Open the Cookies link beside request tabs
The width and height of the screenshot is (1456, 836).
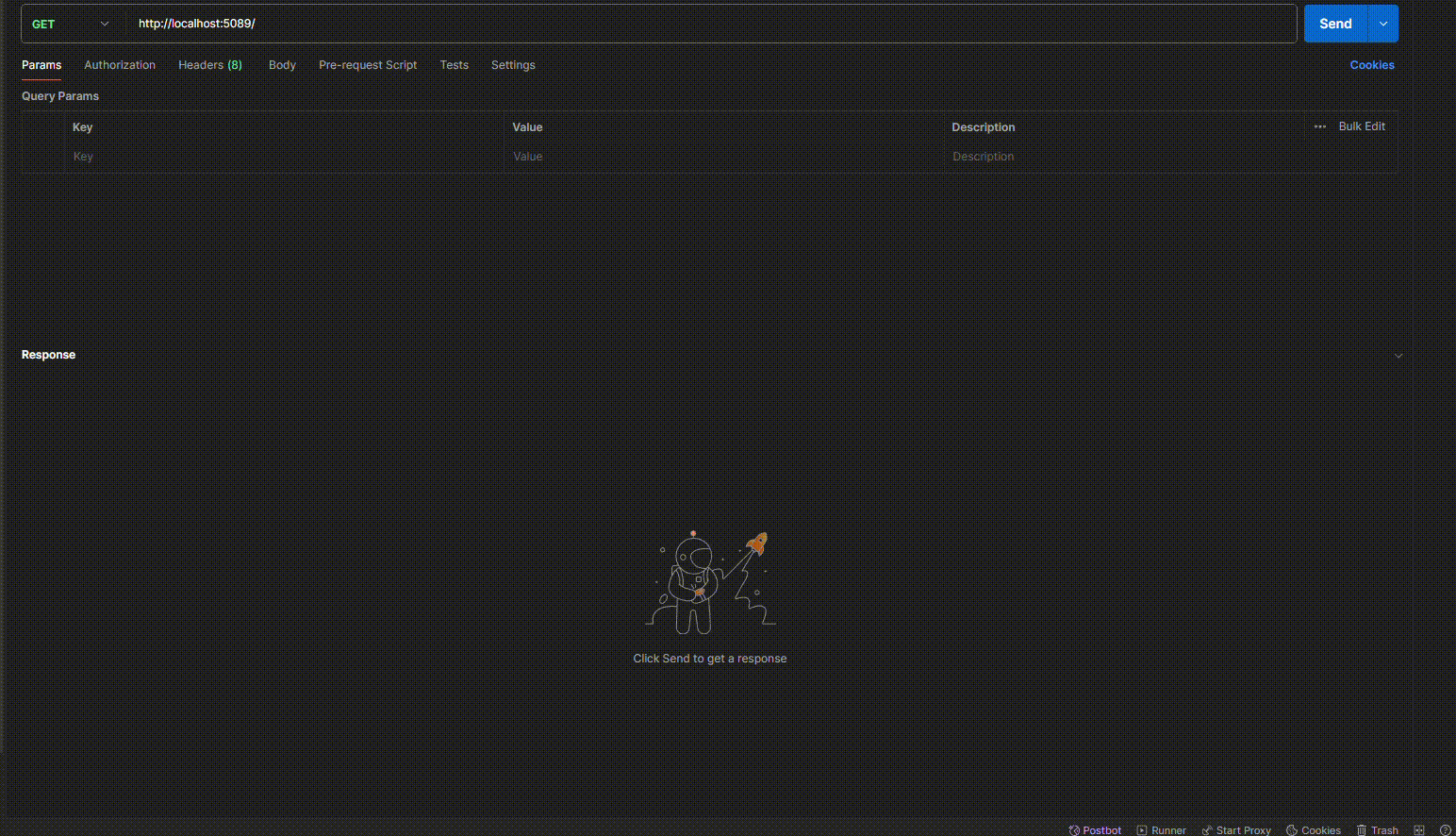coord(1372,65)
